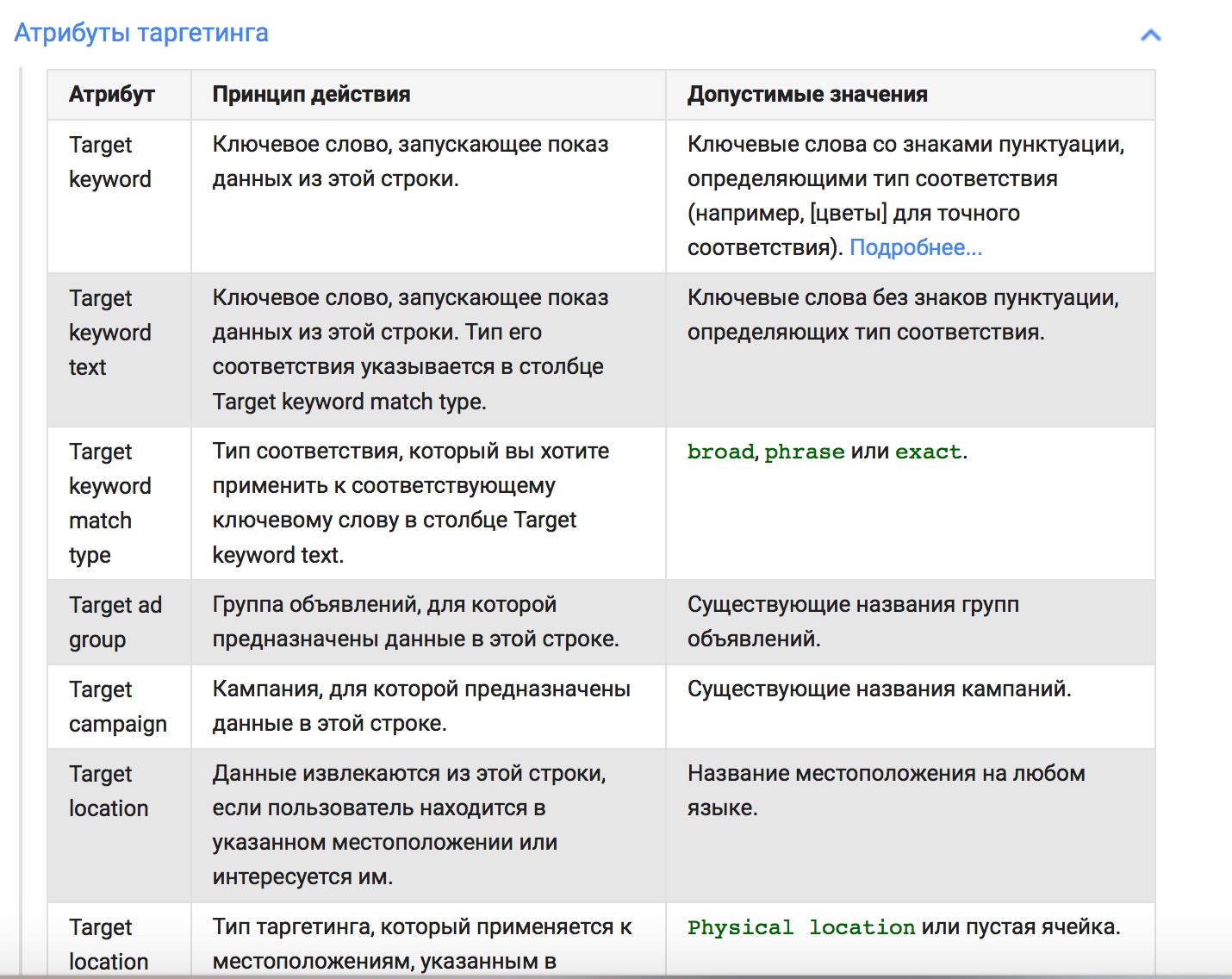
Task: Click the "Target campaign" attribute cell
Action: 118,706
